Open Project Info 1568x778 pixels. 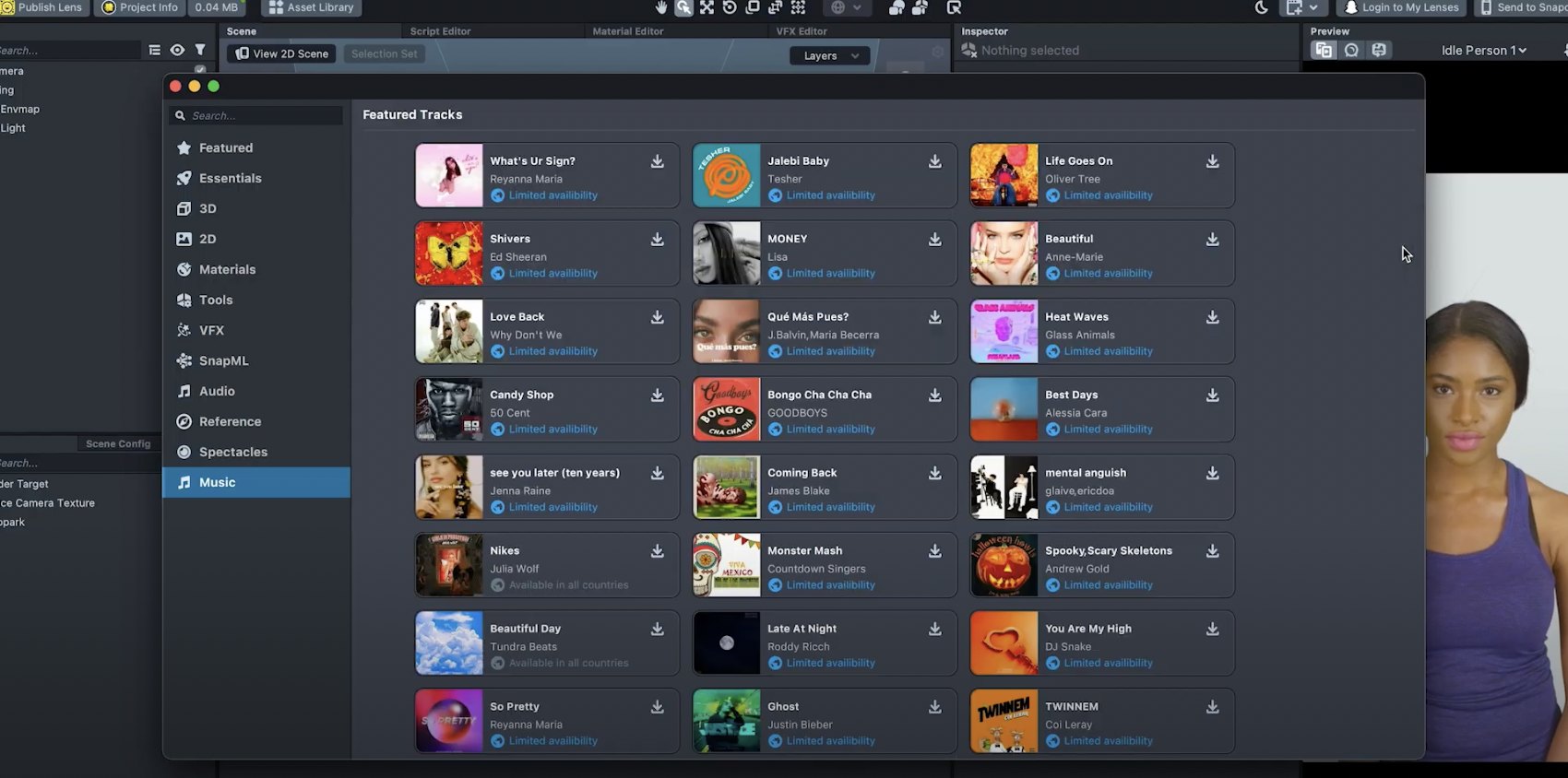140,7
